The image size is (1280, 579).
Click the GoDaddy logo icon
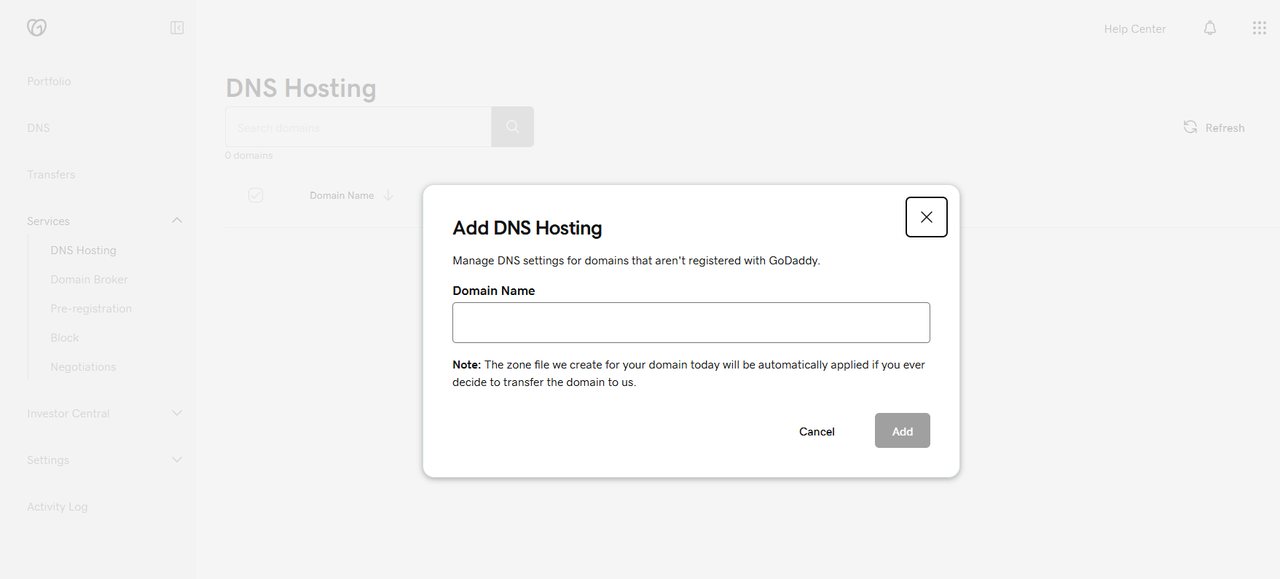coord(37,28)
